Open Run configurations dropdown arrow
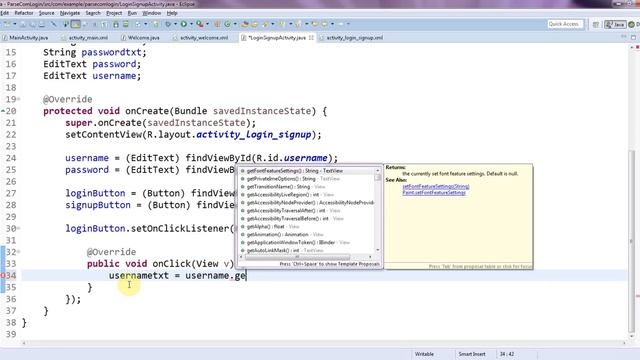The image size is (640, 360). pos(191,24)
